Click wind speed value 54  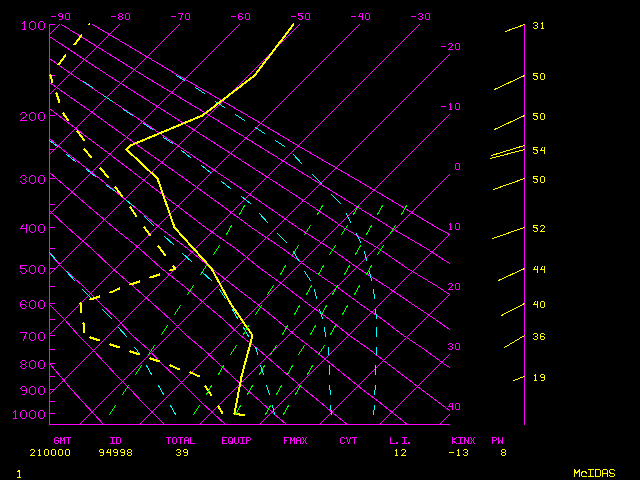(x=538, y=150)
